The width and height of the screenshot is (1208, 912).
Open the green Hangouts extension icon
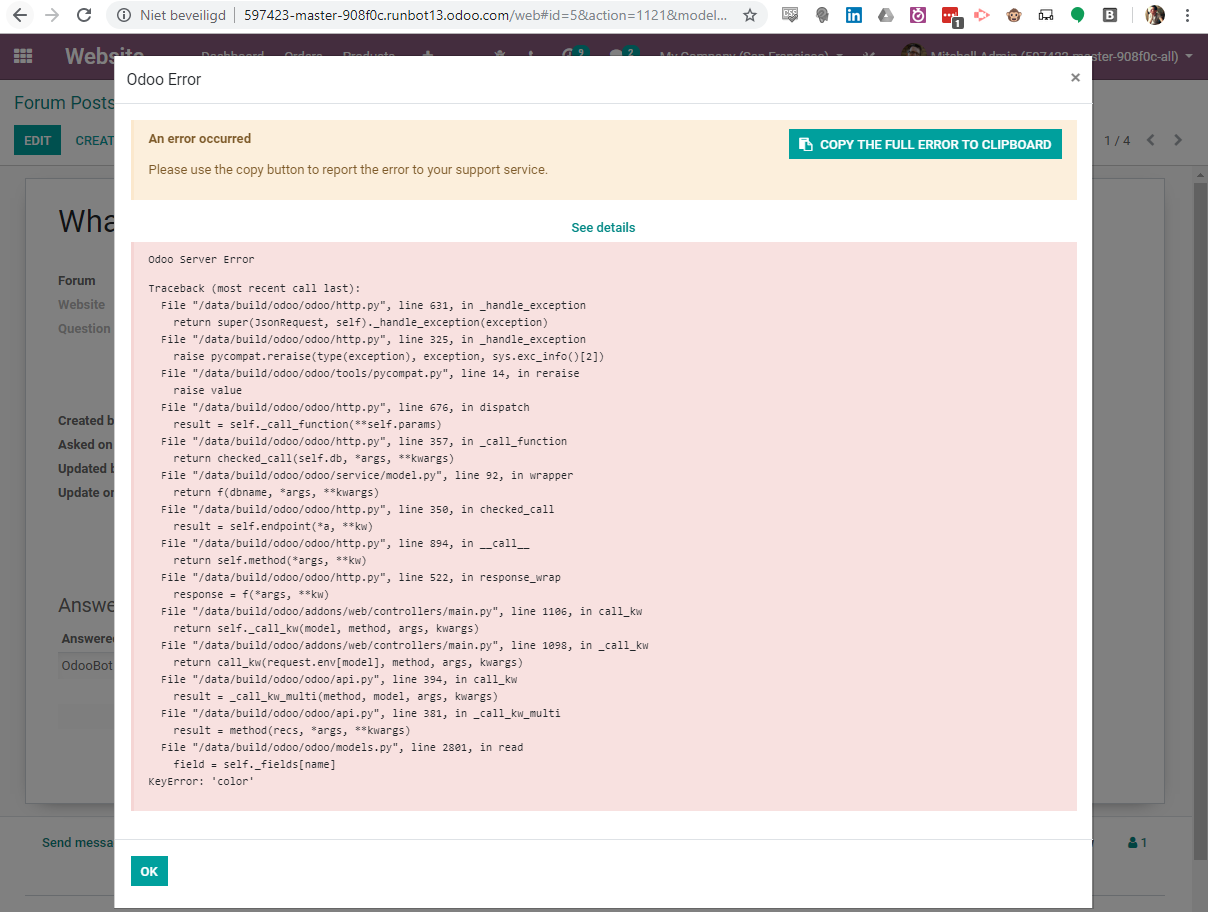tap(1078, 15)
